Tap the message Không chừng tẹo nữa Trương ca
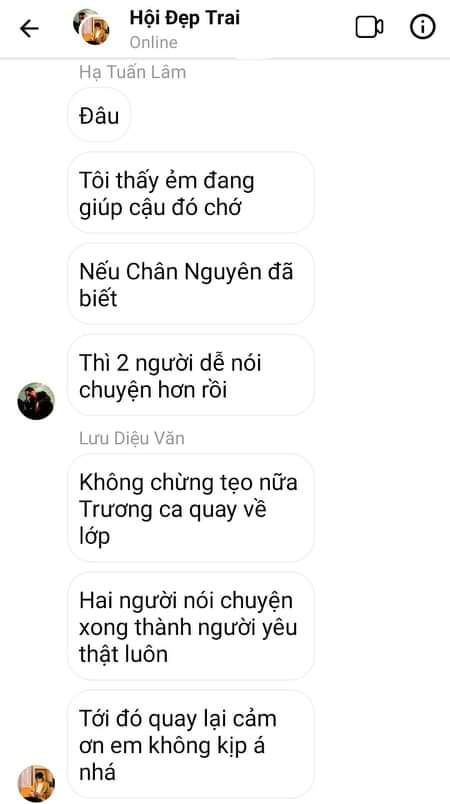The height and width of the screenshot is (804, 450). [191, 509]
